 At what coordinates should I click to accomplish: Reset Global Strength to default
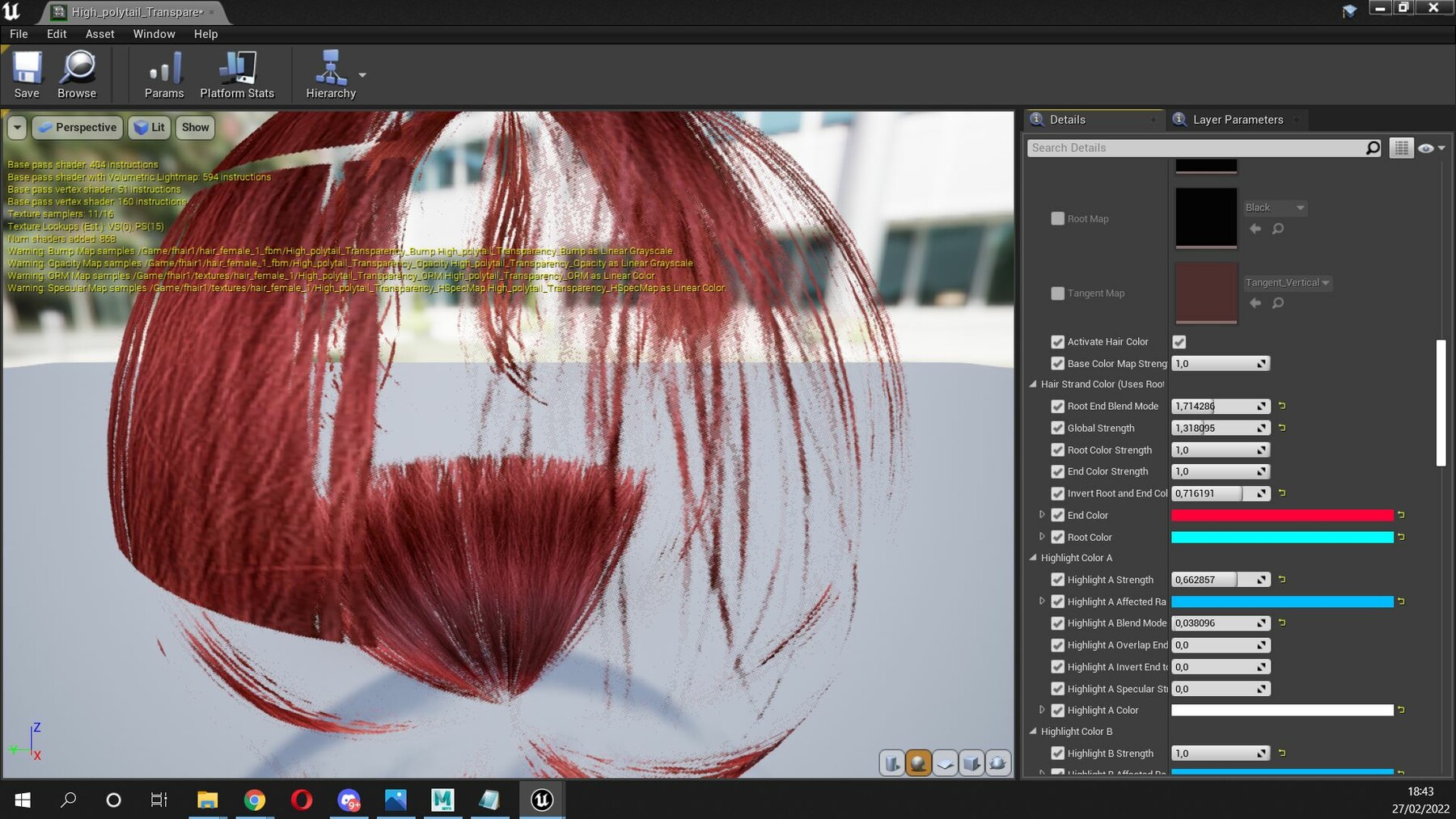(x=1282, y=428)
